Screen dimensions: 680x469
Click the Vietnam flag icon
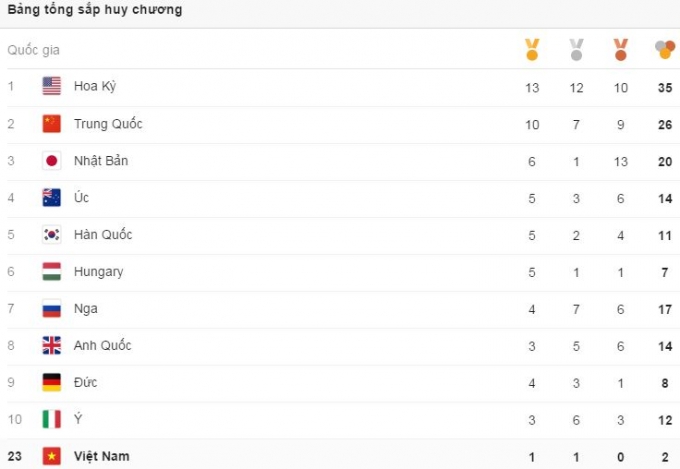(52, 456)
